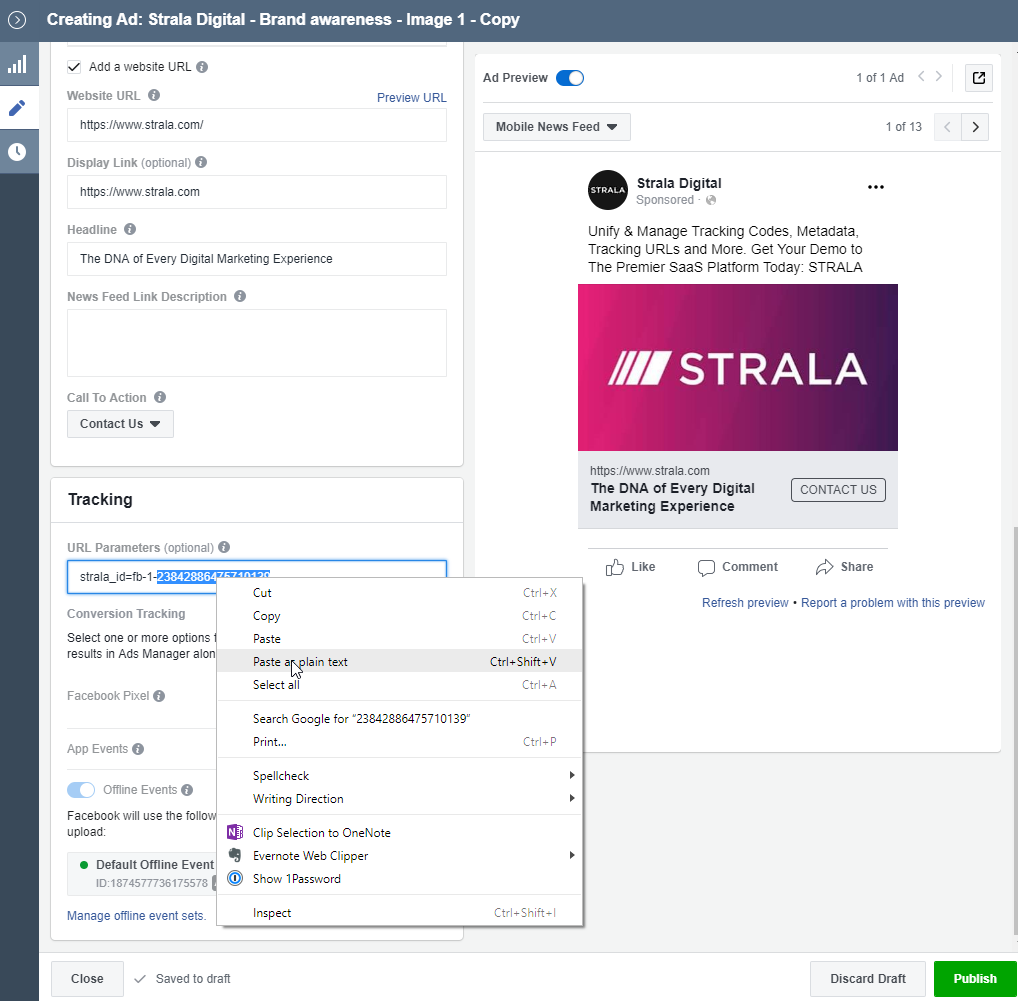Click the Preview URL link
The width and height of the screenshot is (1018, 1001).
coord(412,97)
